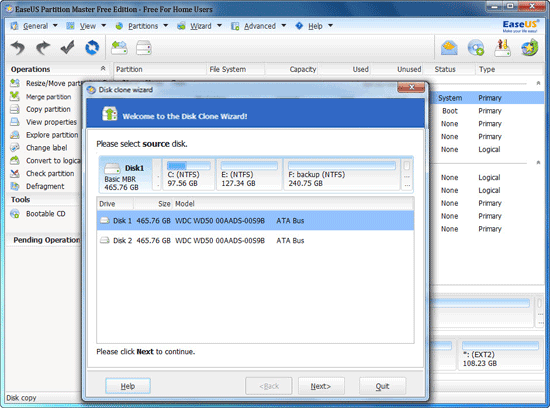Open the Advanced menu
The image size is (550, 408).
260,26
